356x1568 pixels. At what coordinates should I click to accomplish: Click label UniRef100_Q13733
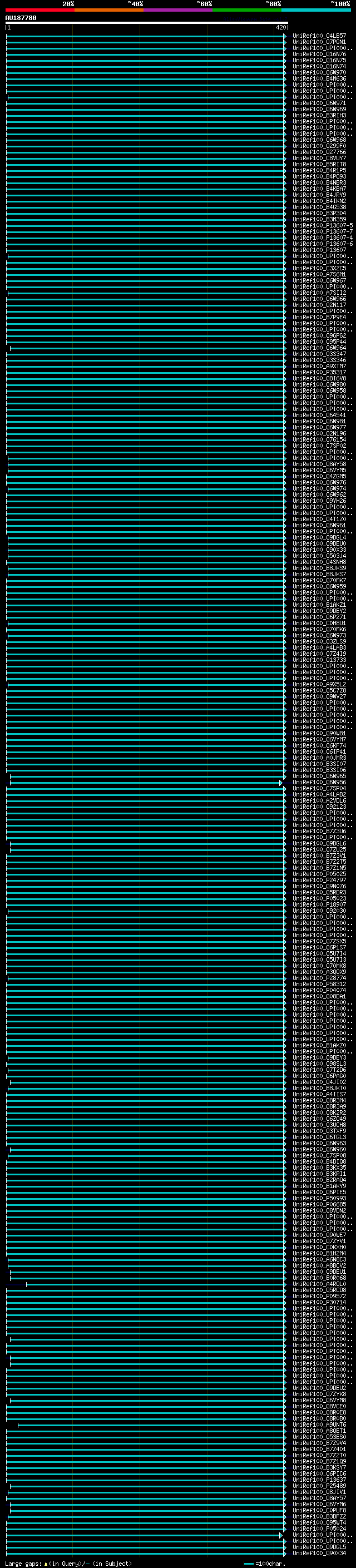point(319,660)
